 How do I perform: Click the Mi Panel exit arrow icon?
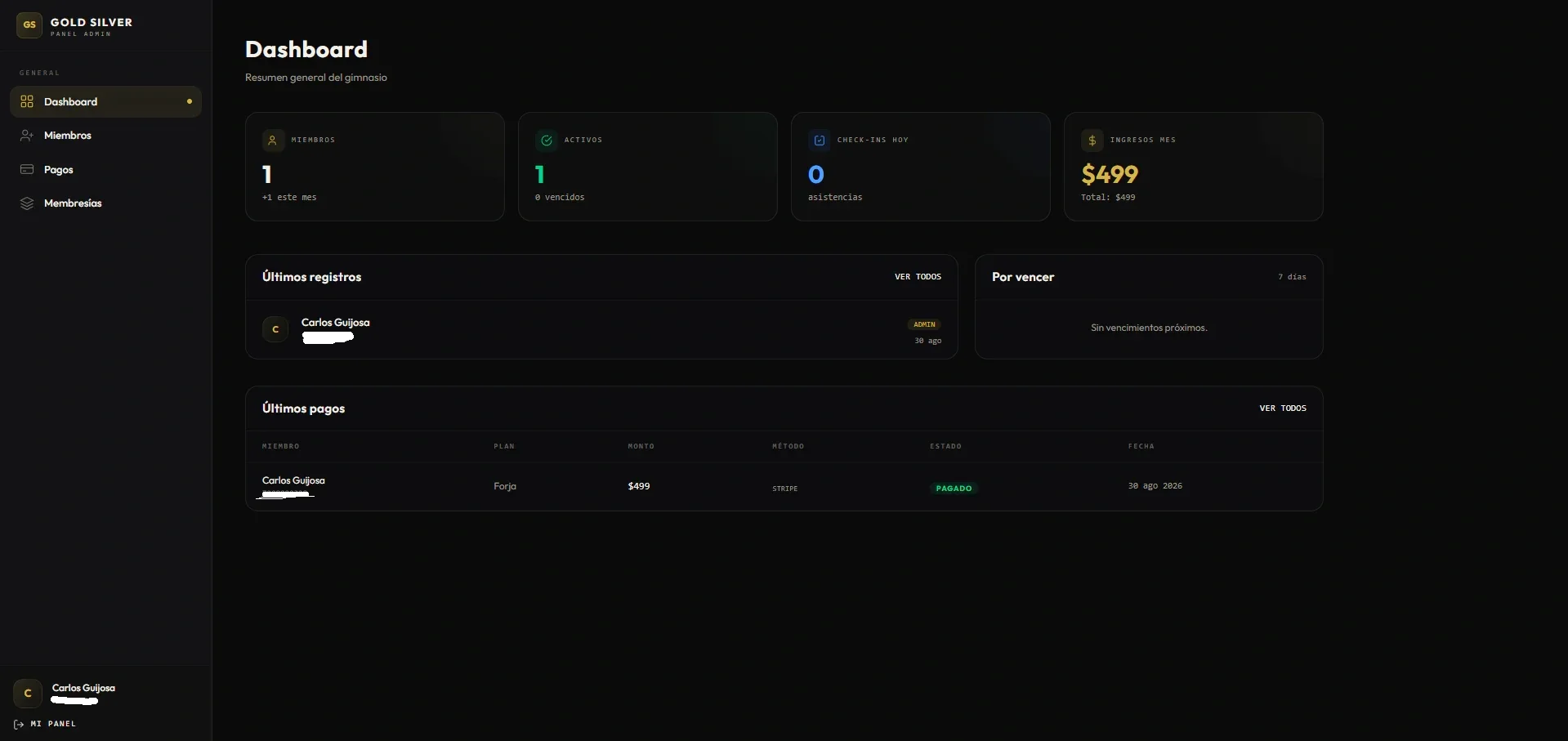[19, 724]
